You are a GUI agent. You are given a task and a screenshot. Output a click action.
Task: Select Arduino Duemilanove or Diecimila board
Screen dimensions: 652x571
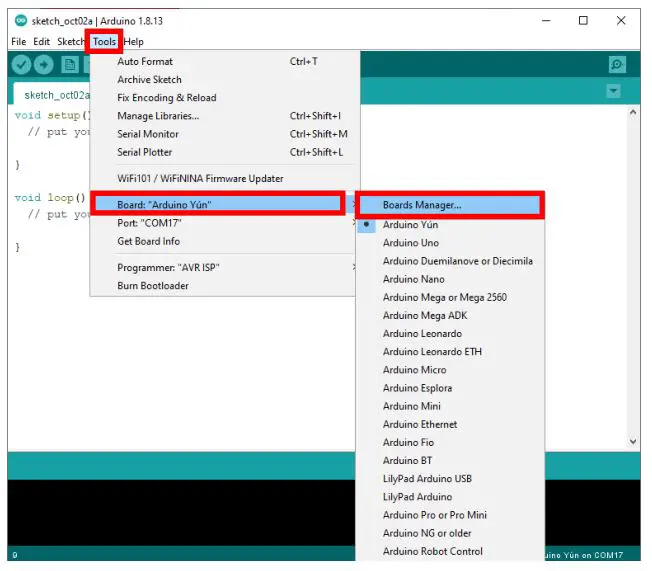pyautogui.click(x=450, y=261)
